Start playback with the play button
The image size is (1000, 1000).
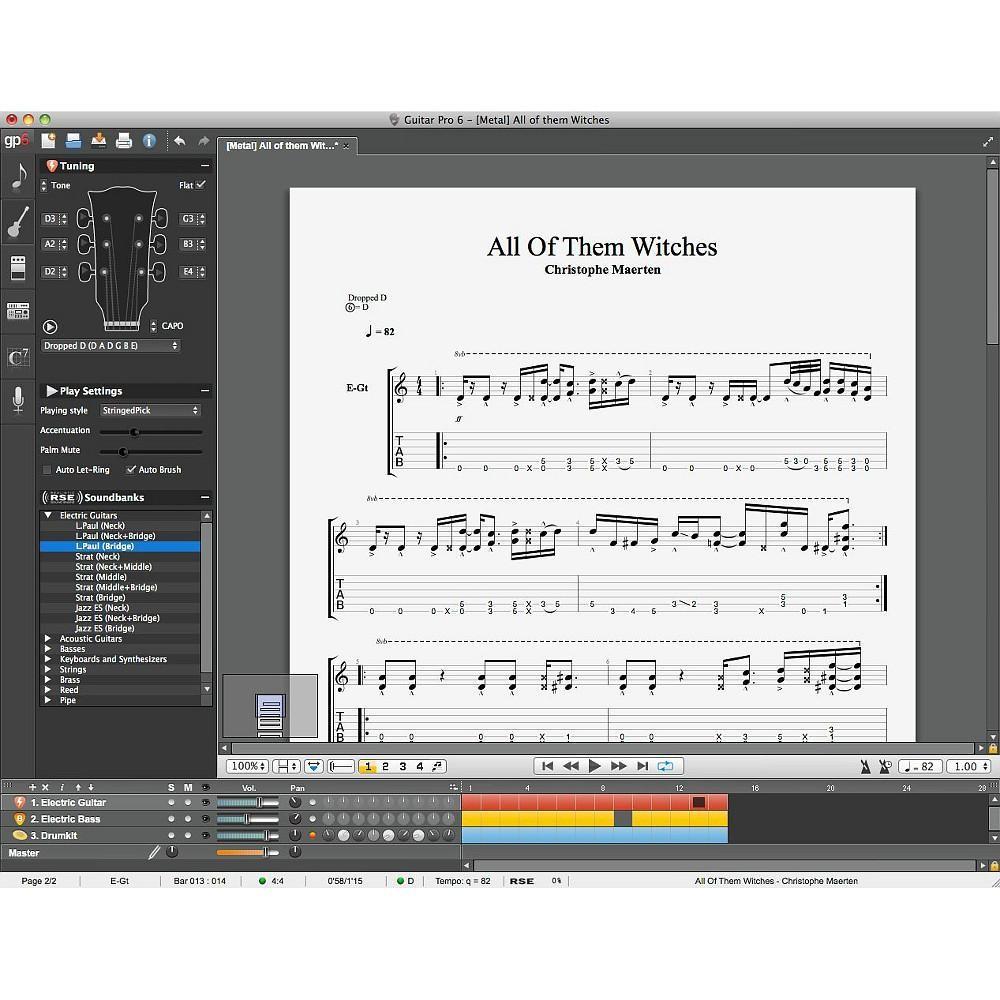click(x=594, y=766)
